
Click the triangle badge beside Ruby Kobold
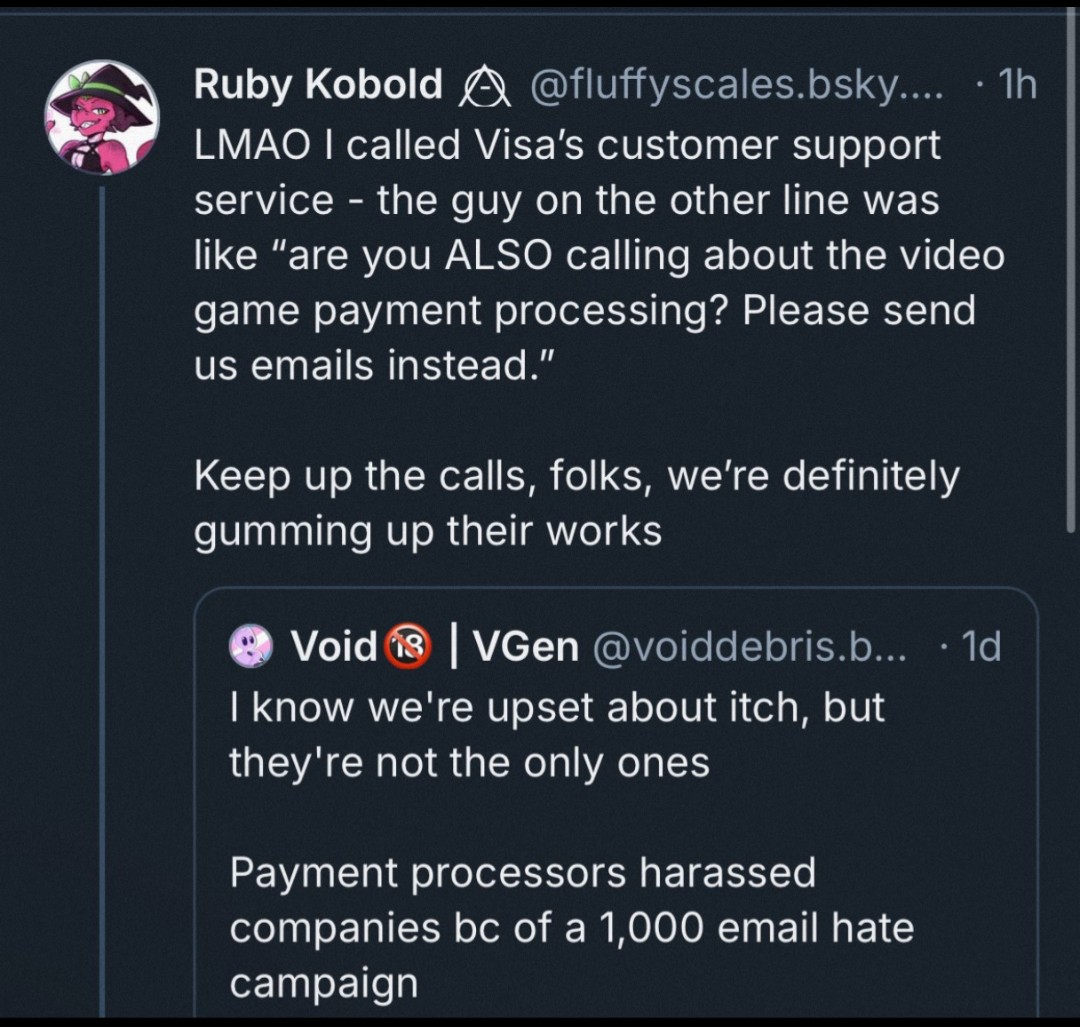coord(483,88)
